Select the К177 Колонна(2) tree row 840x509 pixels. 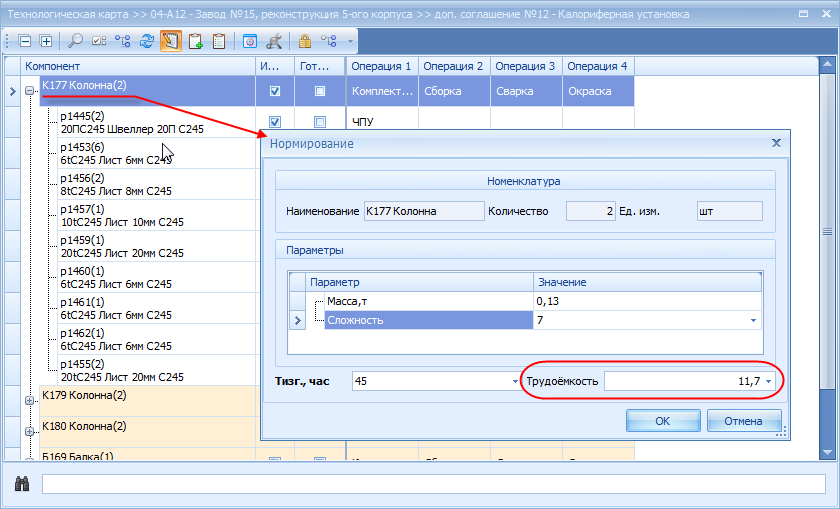pos(147,91)
